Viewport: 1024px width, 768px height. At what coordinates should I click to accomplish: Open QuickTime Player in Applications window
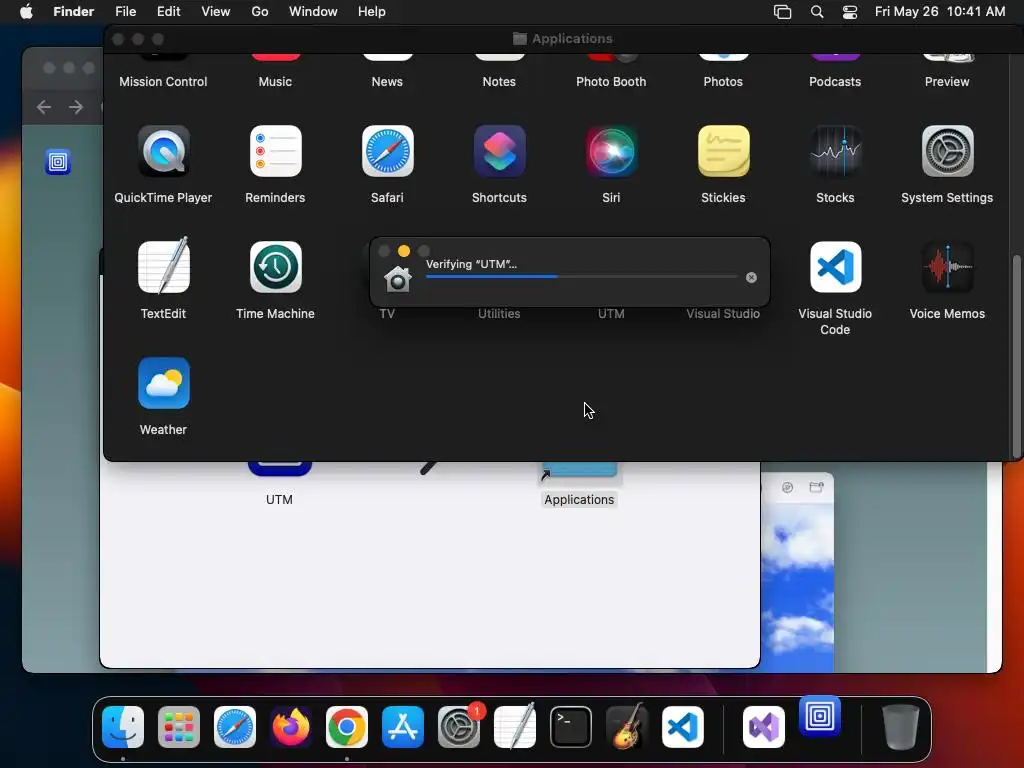point(163,152)
